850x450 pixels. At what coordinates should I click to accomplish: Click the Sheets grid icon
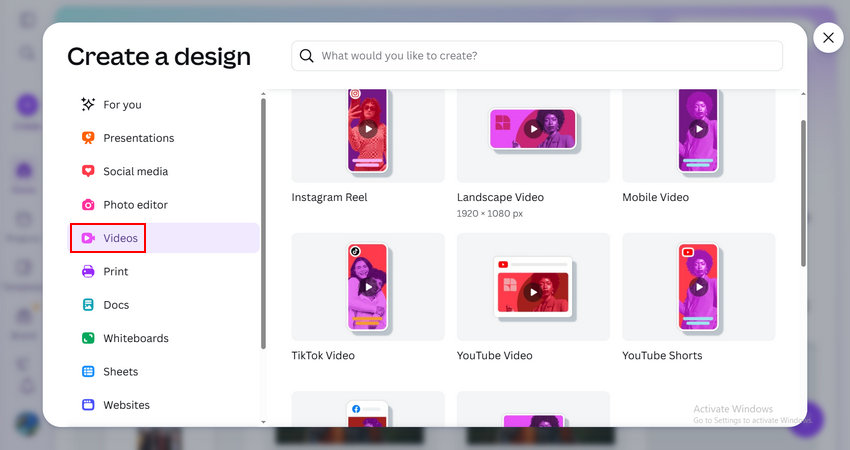pos(88,371)
